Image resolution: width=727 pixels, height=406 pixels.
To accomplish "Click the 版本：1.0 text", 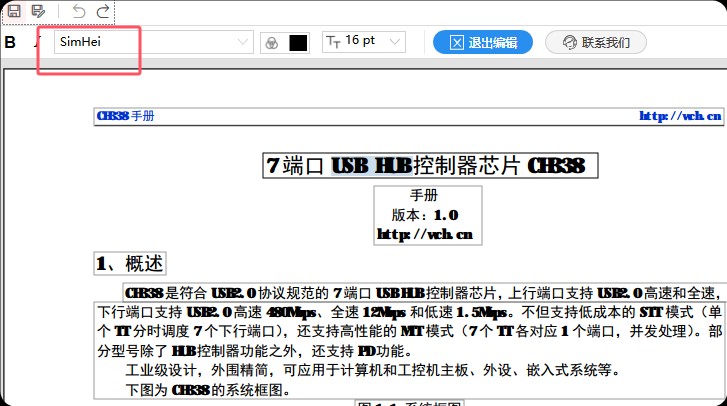I will pyautogui.click(x=425, y=215).
